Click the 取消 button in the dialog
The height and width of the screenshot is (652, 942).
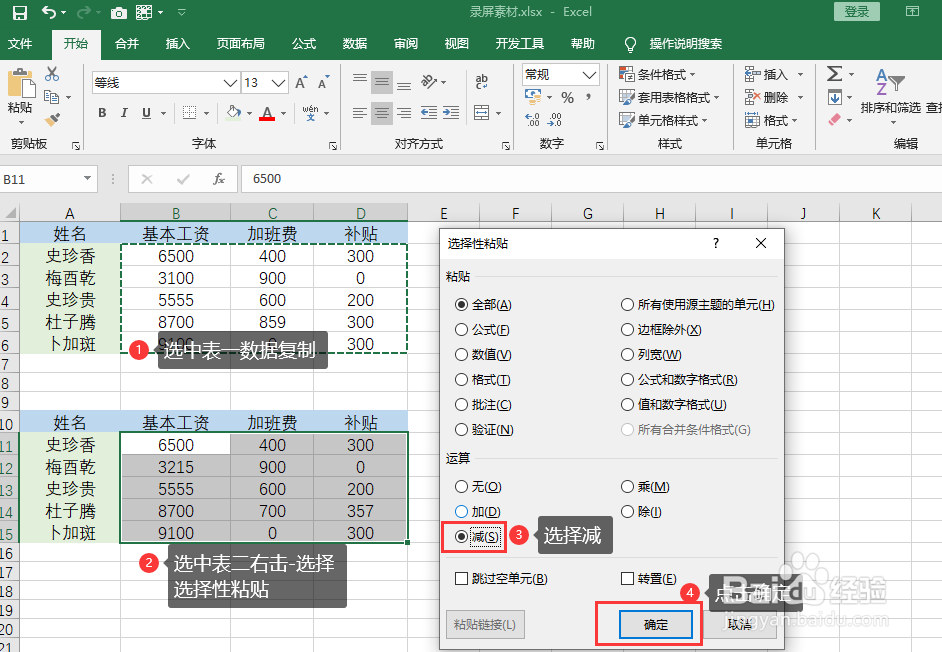click(x=740, y=624)
